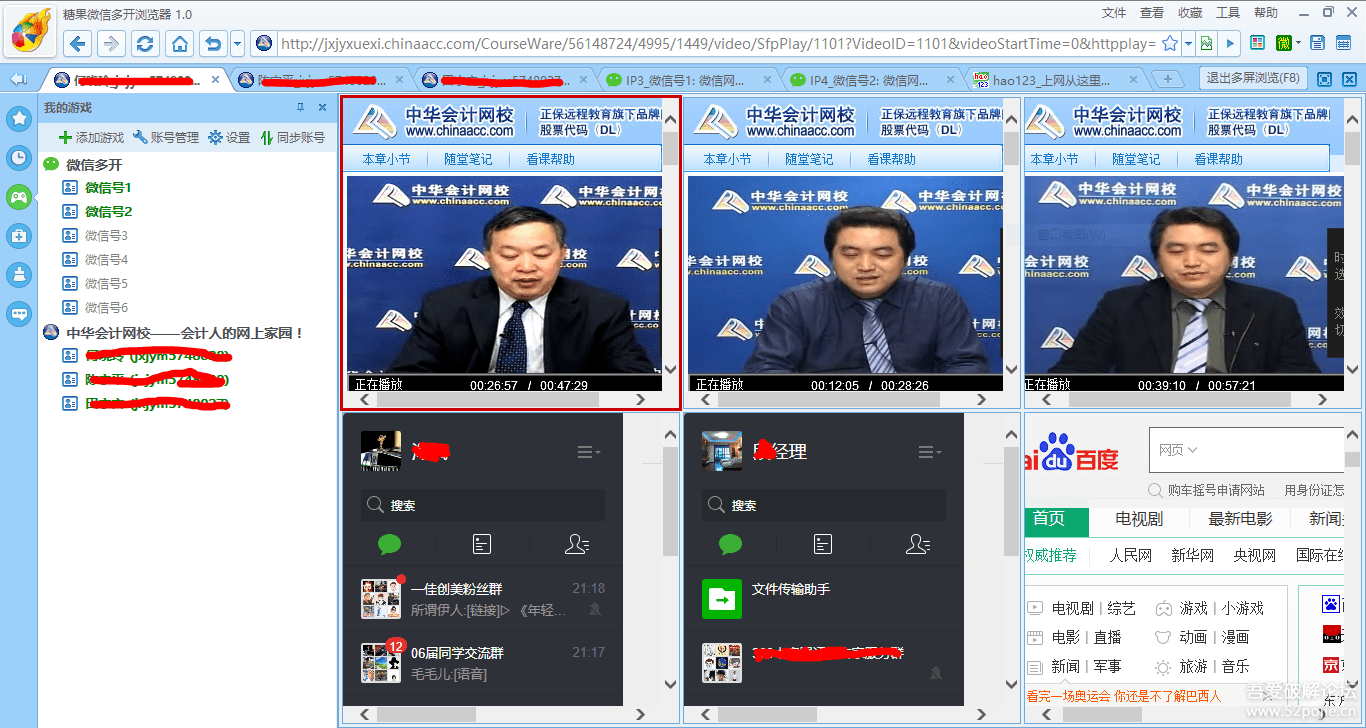The image size is (1366, 728).
Task: Open the 工具 menu
Action: pos(1228,13)
